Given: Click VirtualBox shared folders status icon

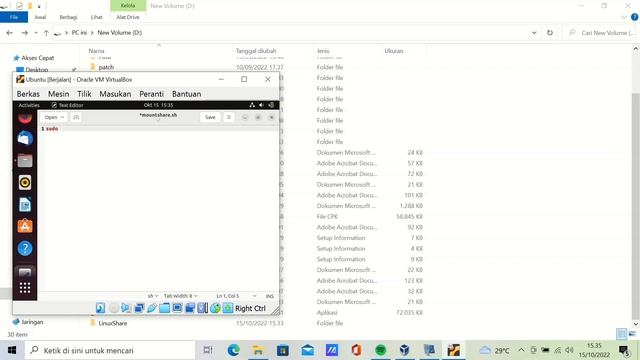Looking at the screenshot, I should coord(164,308).
